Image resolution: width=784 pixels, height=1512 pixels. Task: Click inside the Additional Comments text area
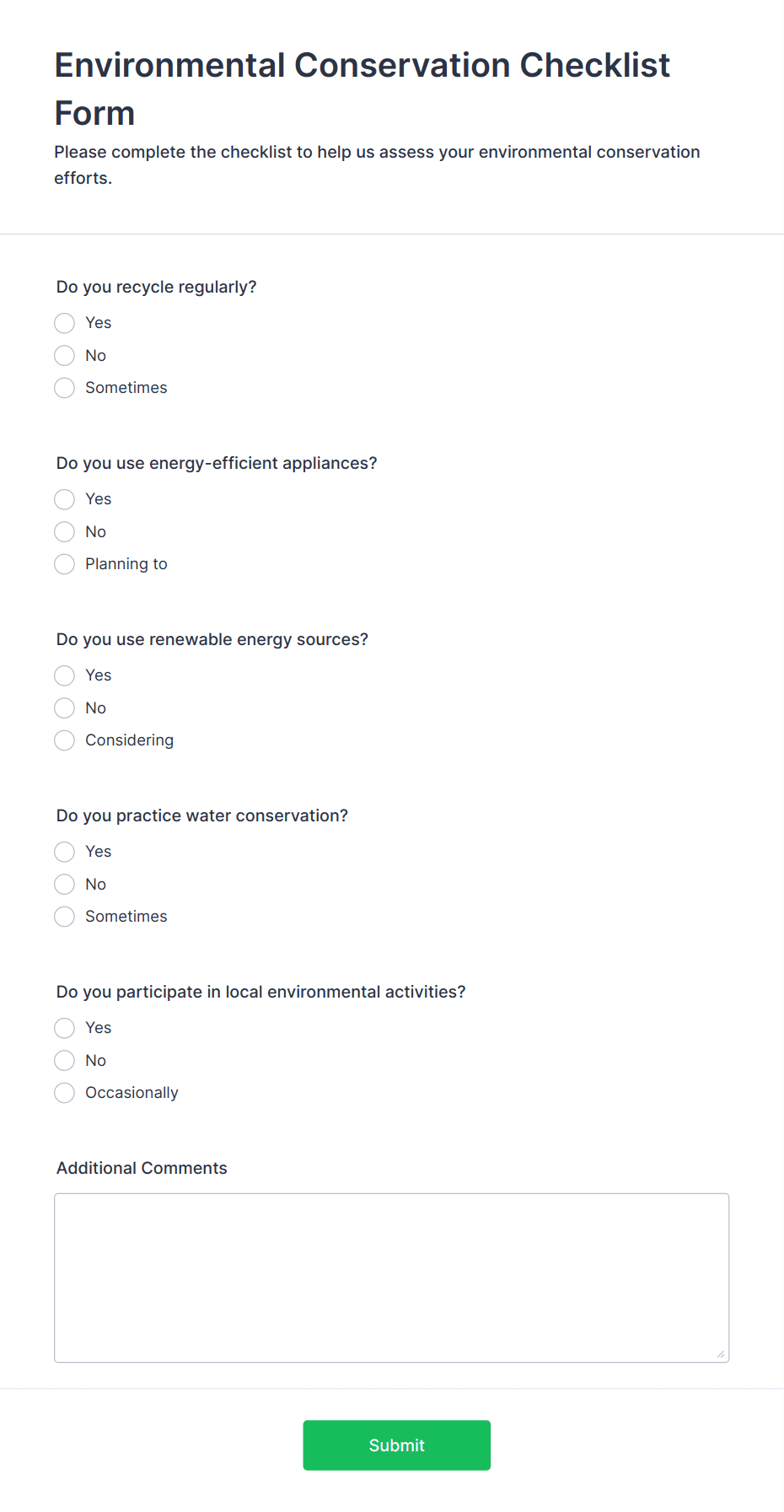tap(392, 1278)
